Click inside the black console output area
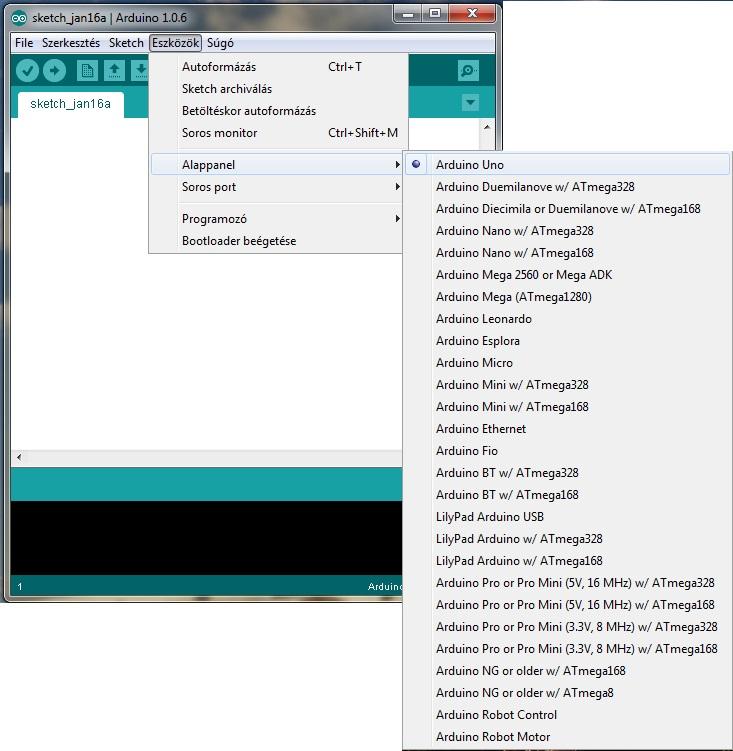The height and width of the screenshot is (751, 733). [x=206, y=537]
